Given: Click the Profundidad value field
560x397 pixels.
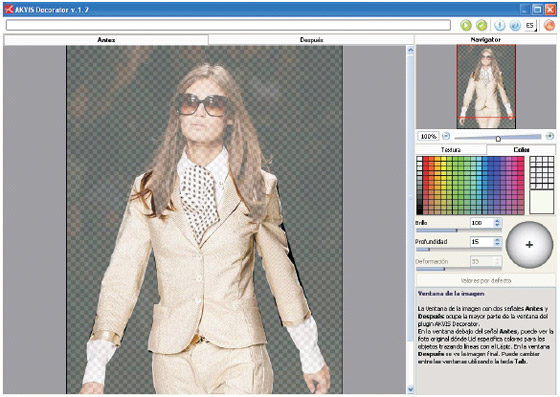Looking at the screenshot, I should 482,242.
